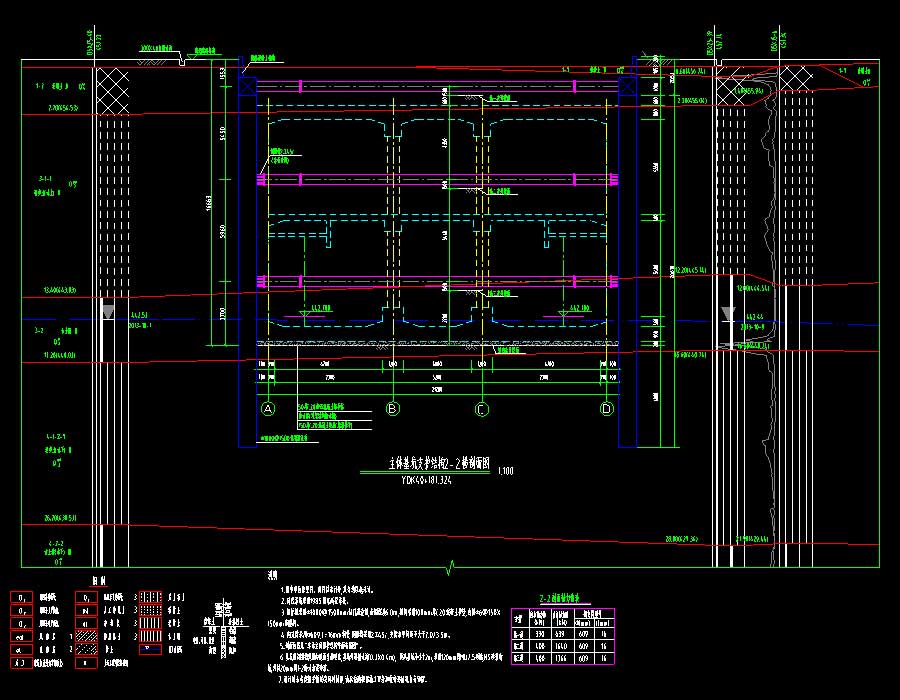
Task: Select the diagonal-hatched legend swatch, row 1
Action: pyautogui.click(x=86, y=636)
